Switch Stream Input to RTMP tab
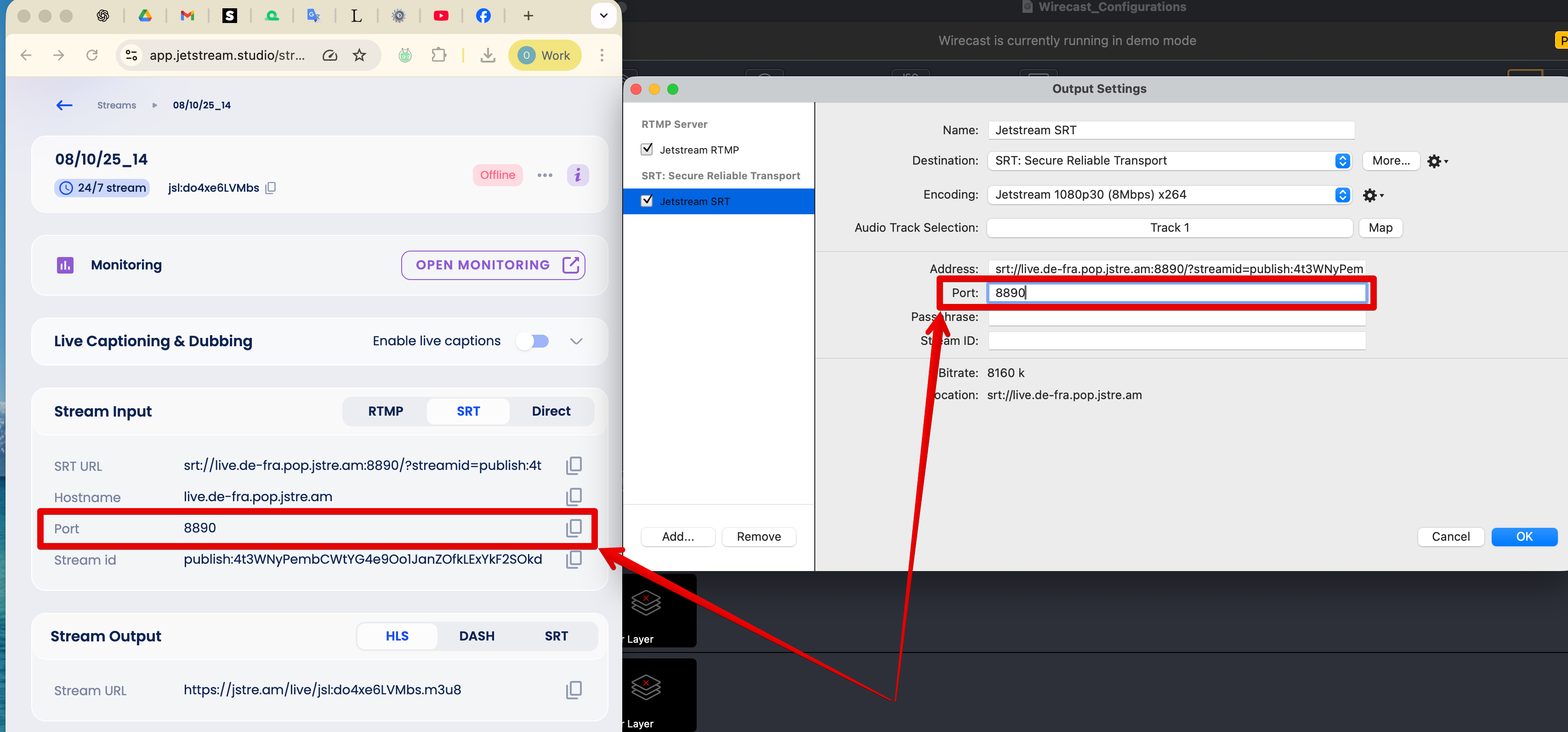Screen dimensions: 1568x732 [x=385, y=412]
